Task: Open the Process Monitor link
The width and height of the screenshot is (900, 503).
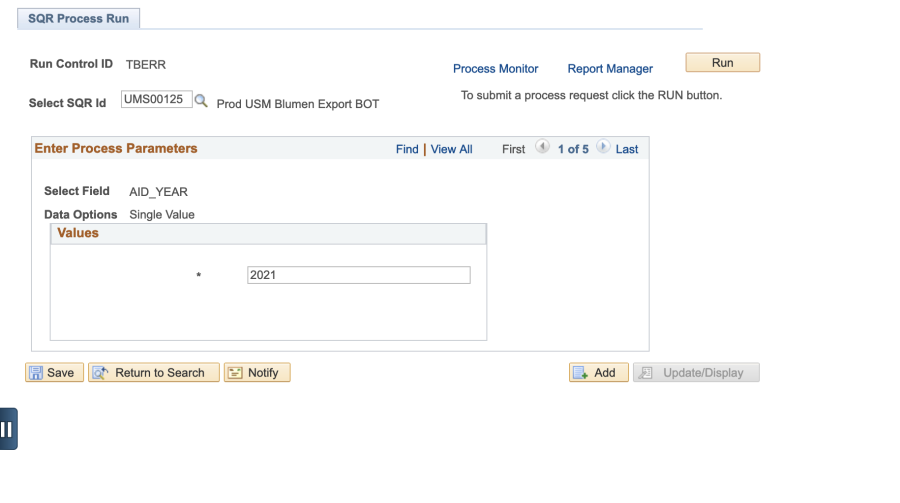Action: (x=495, y=69)
